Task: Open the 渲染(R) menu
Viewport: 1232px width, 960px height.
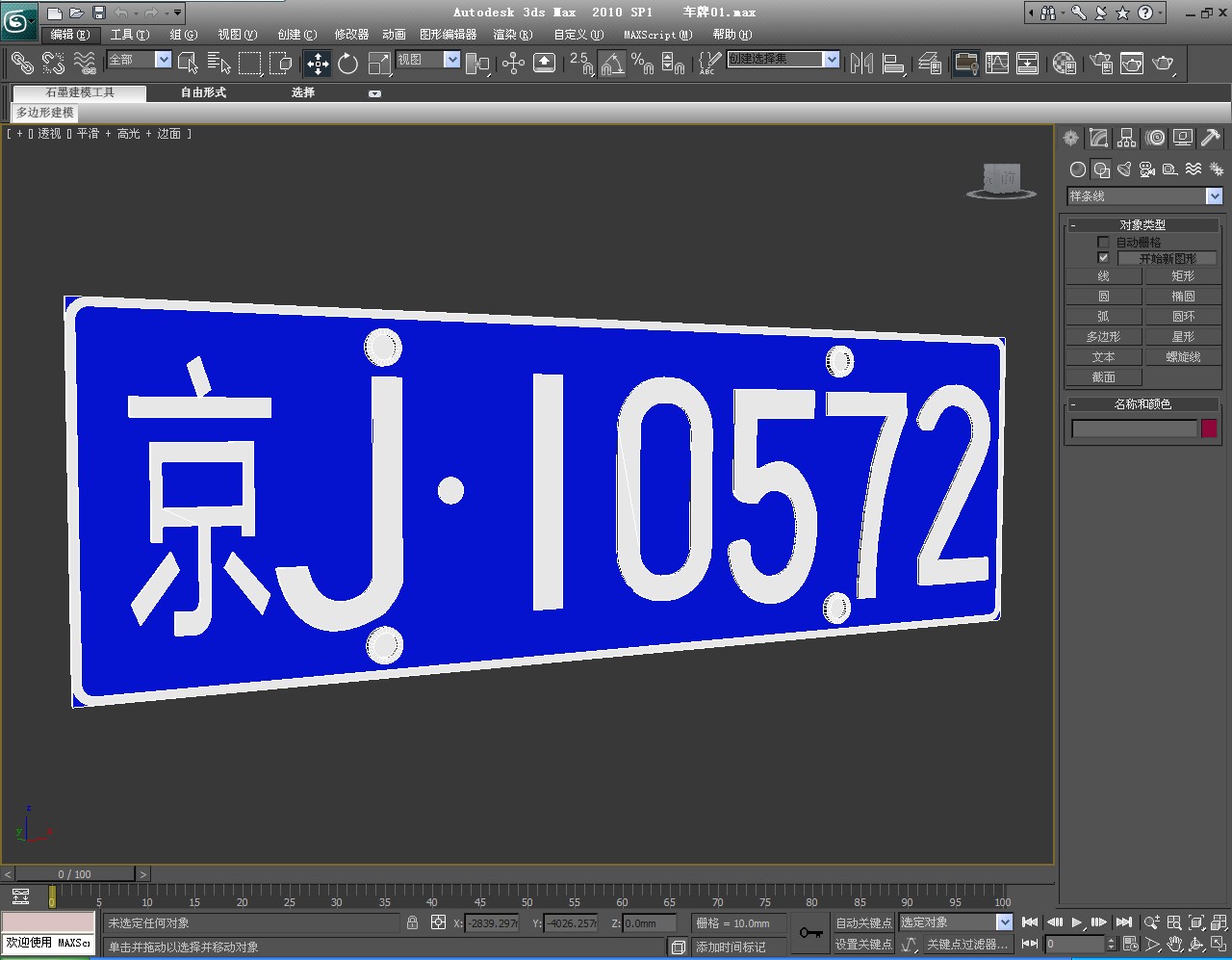Action: point(512,35)
